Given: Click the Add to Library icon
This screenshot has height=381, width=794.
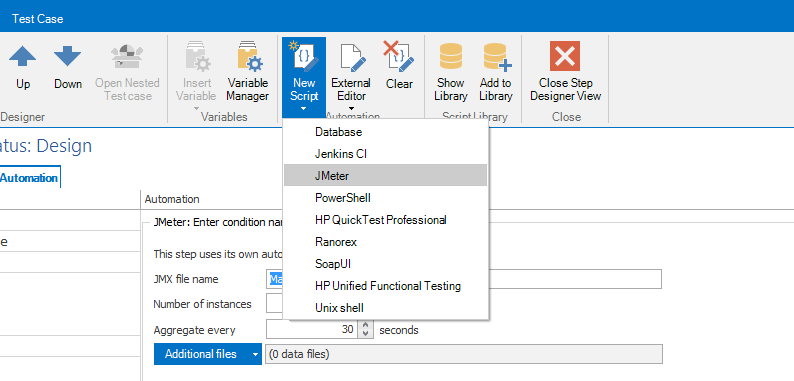Looking at the screenshot, I should [x=497, y=57].
